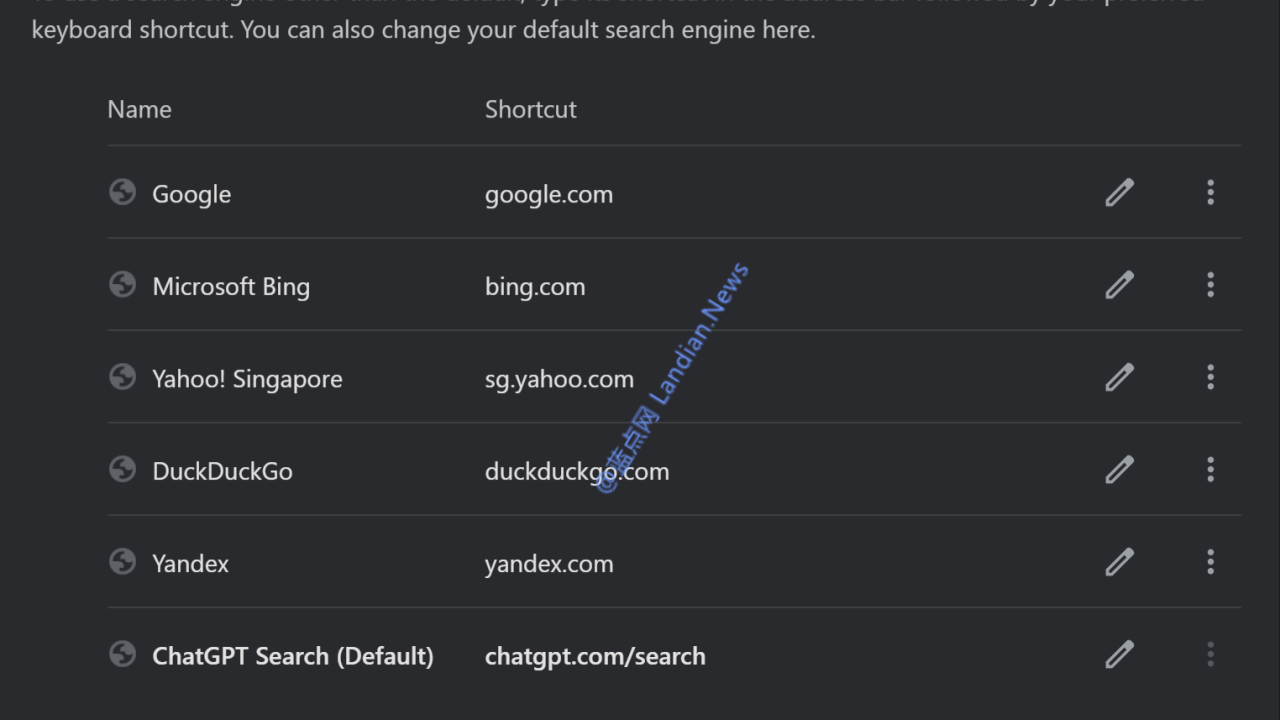Select the ChatGPT Search (Default) name
1280x720 pixels.
tap(292, 656)
